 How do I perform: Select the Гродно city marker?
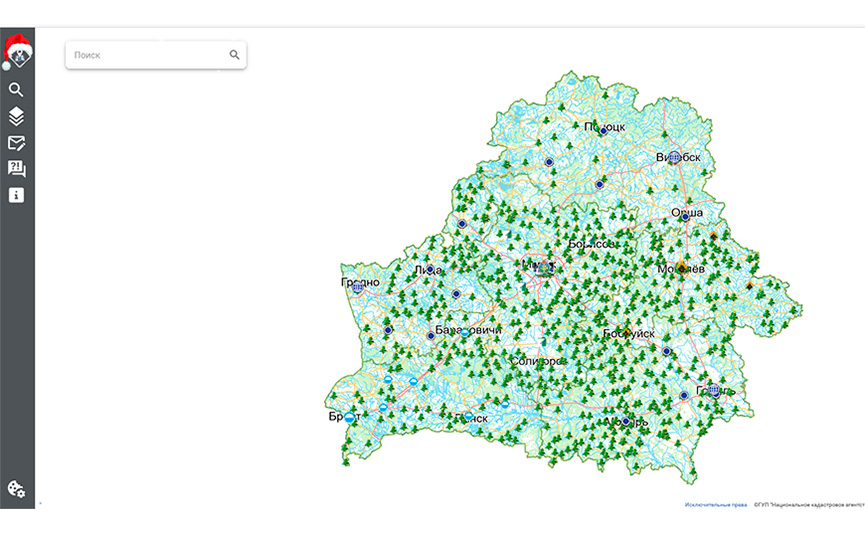tap(357, 287)
